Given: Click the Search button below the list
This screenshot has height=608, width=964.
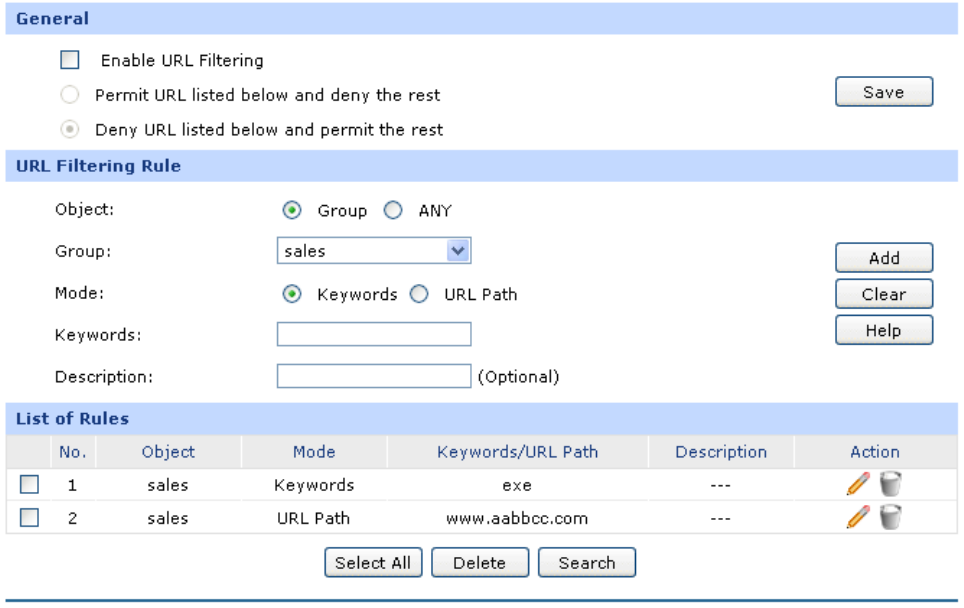Looking at the screenshot, I should 586,562.
